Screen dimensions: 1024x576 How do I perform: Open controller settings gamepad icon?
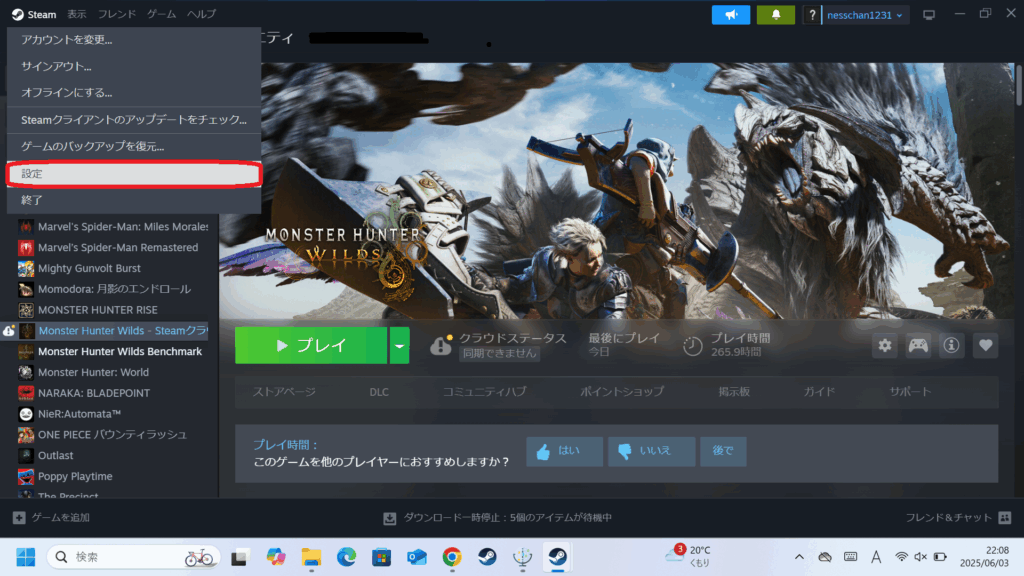(x=918, y=345)
